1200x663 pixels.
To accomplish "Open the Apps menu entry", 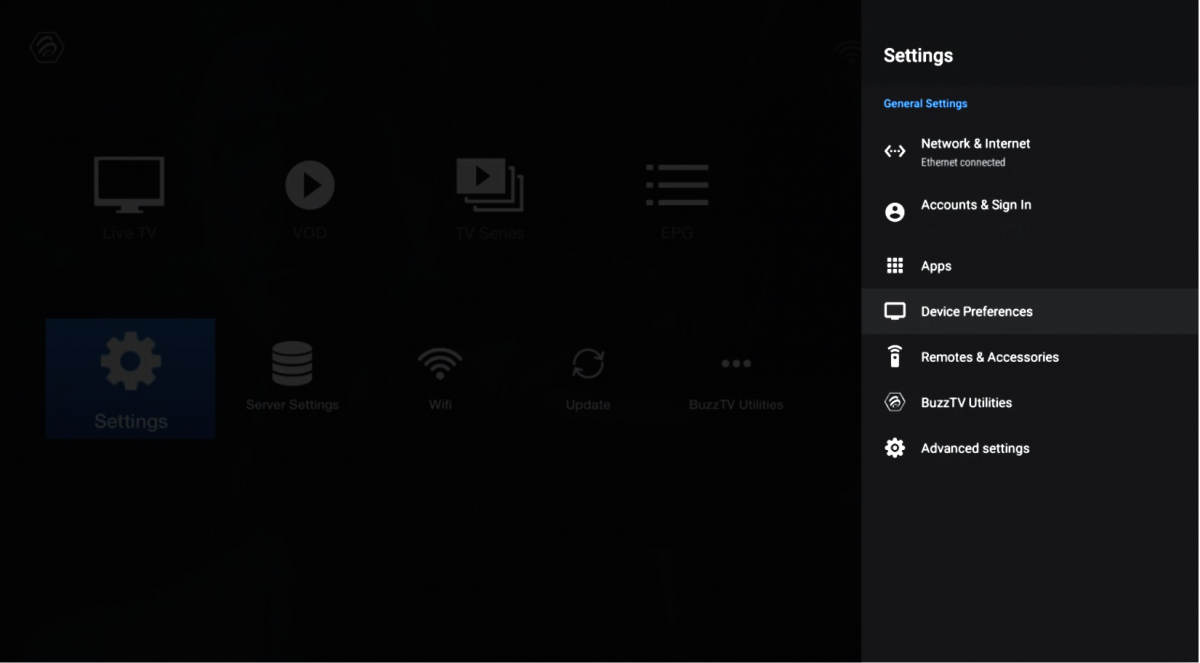I will 1030,266.
